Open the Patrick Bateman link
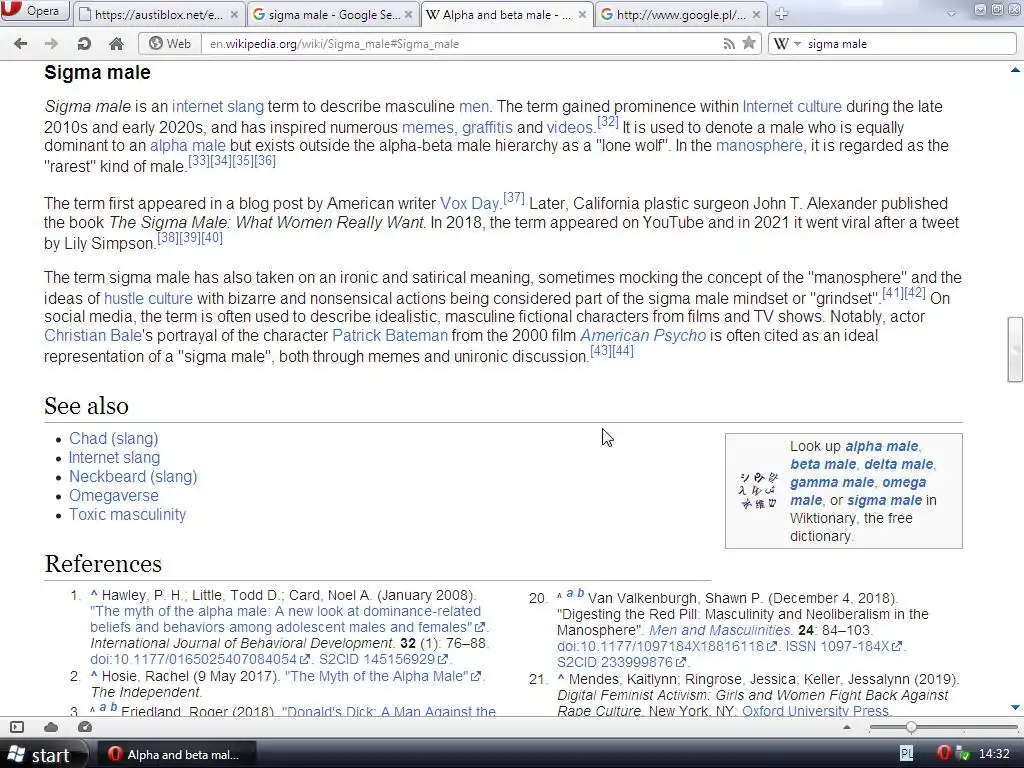This screenshot has height=768, width=1024. 390,336
